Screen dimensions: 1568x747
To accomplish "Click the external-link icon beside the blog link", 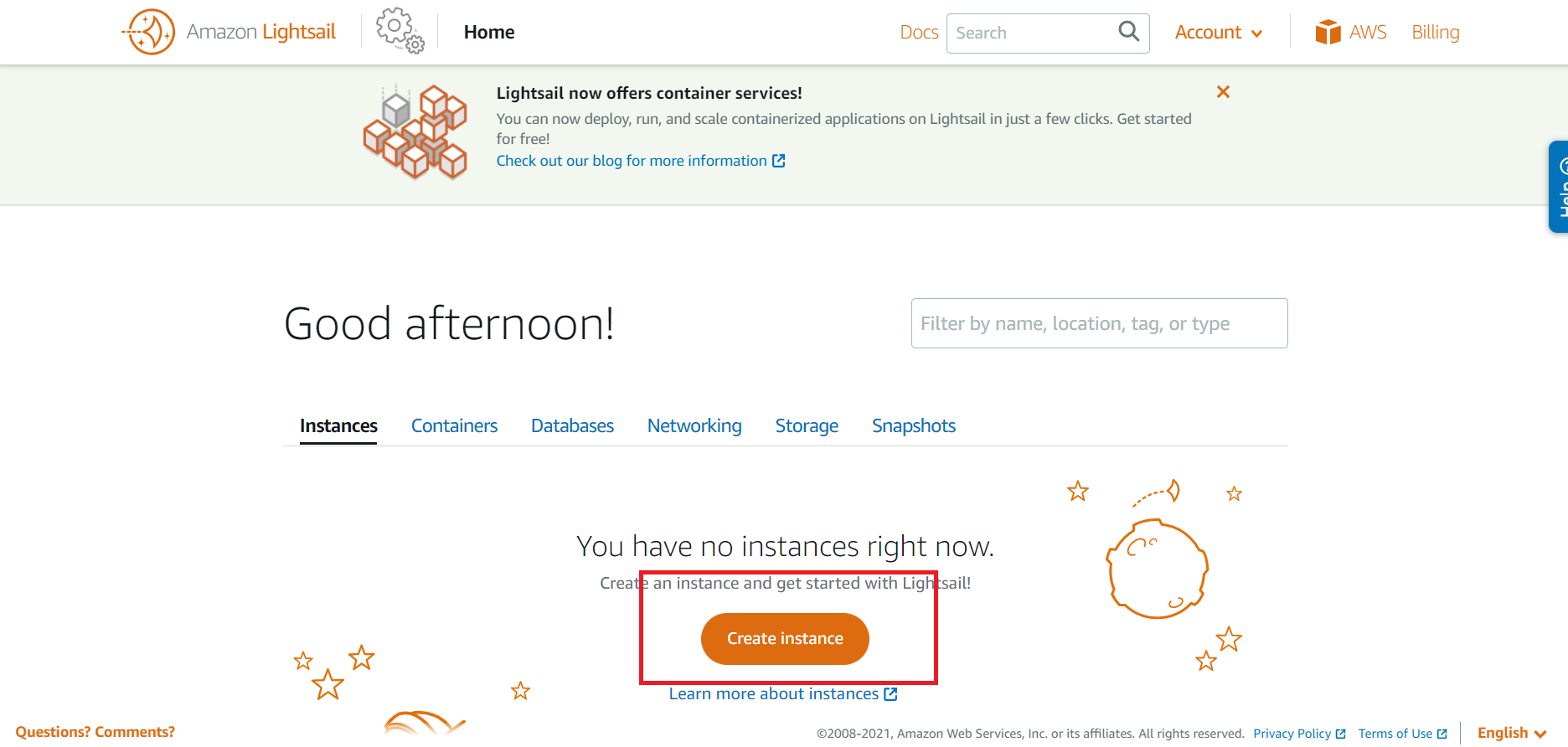I will point(779,161).
